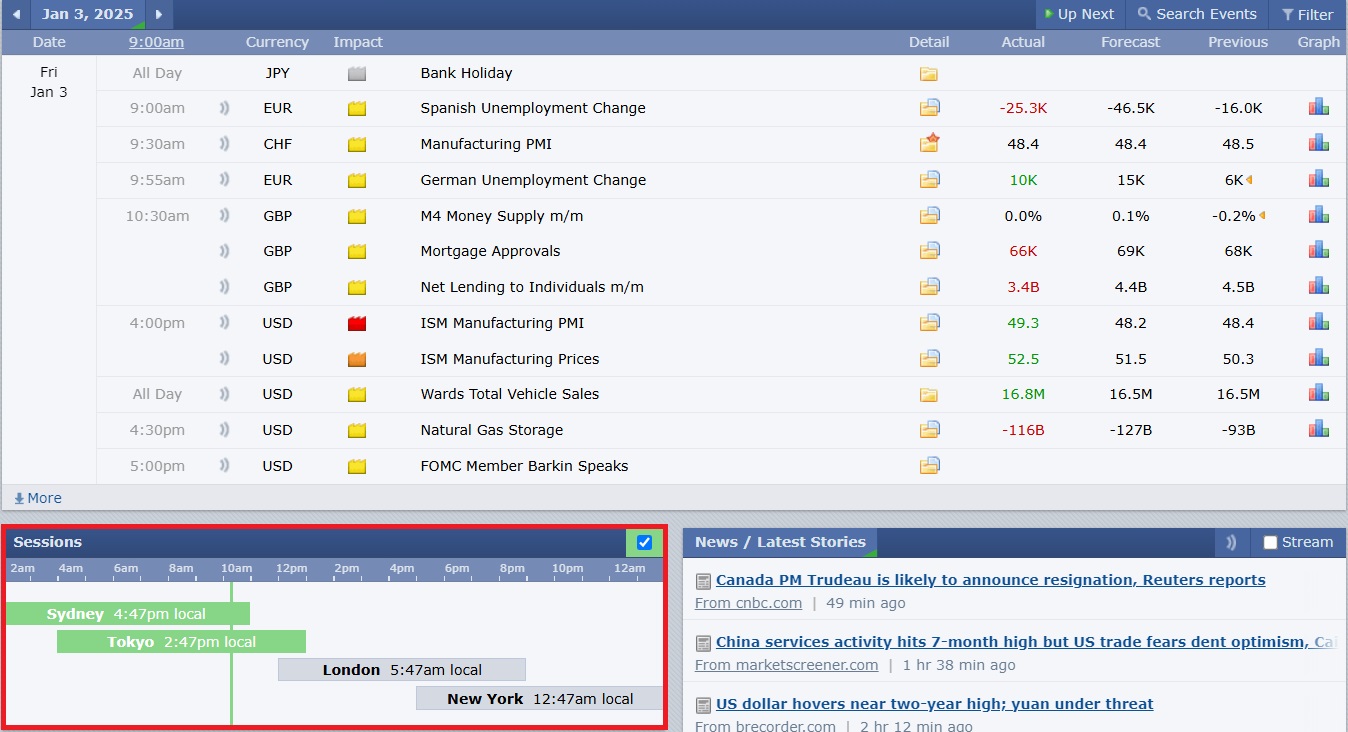The width and height of the screenshot is (1348, 732).
Task: Open detail folder for Spanish Unemployment Change
Action: coord(930,108)
